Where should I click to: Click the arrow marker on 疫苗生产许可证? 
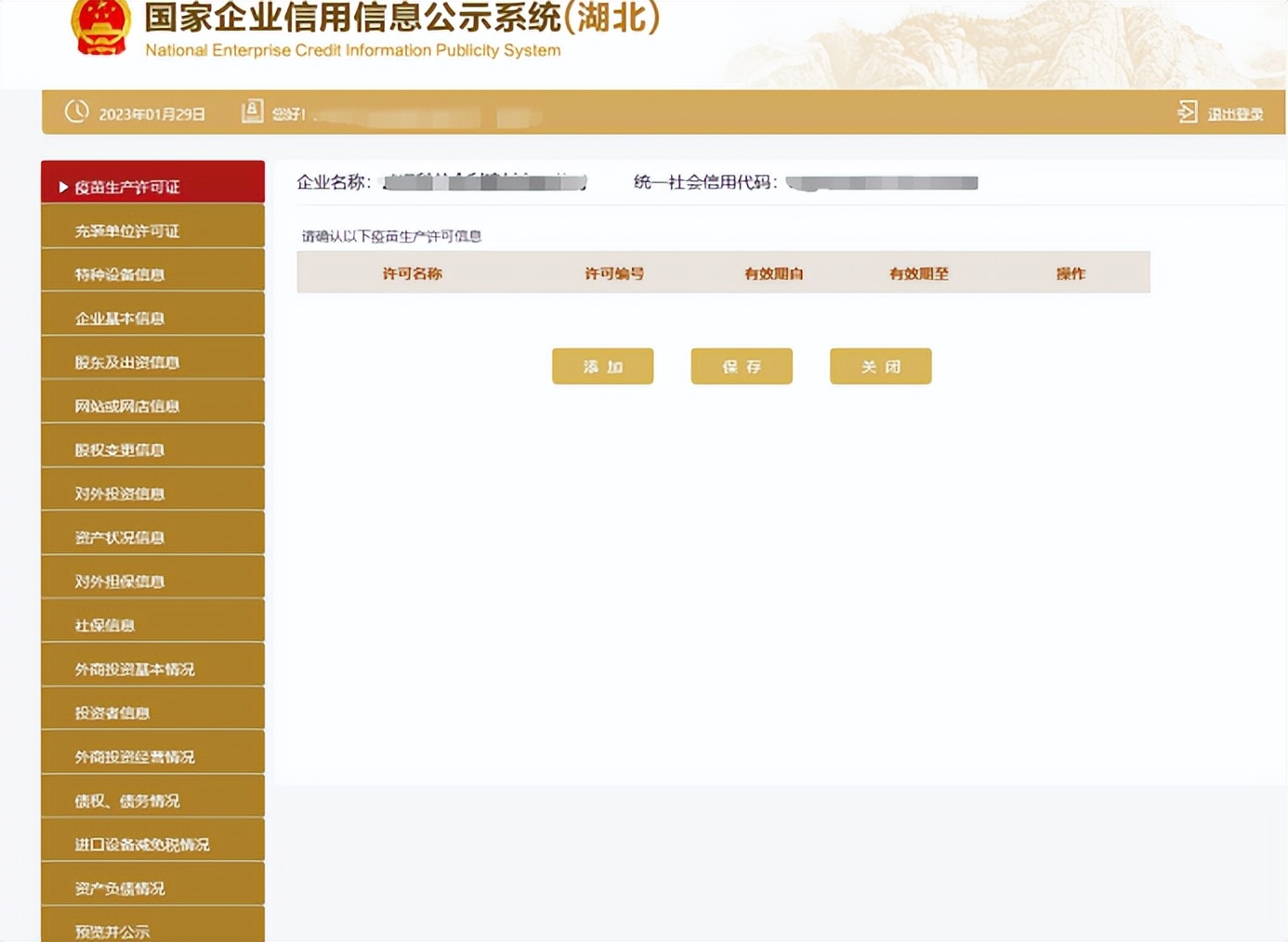62,185
